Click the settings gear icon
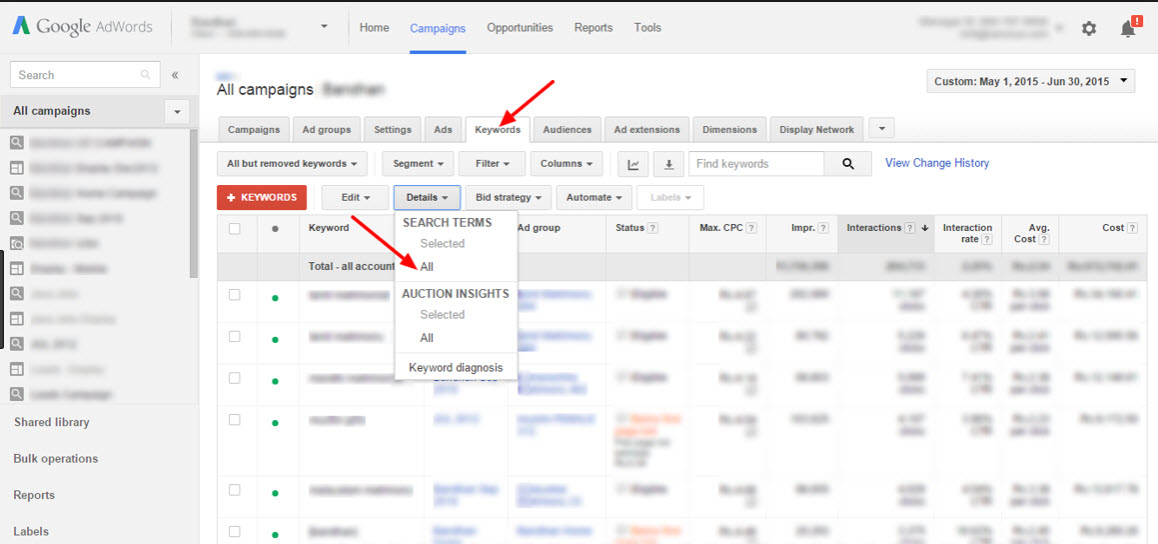 (x=1089, y=29)
